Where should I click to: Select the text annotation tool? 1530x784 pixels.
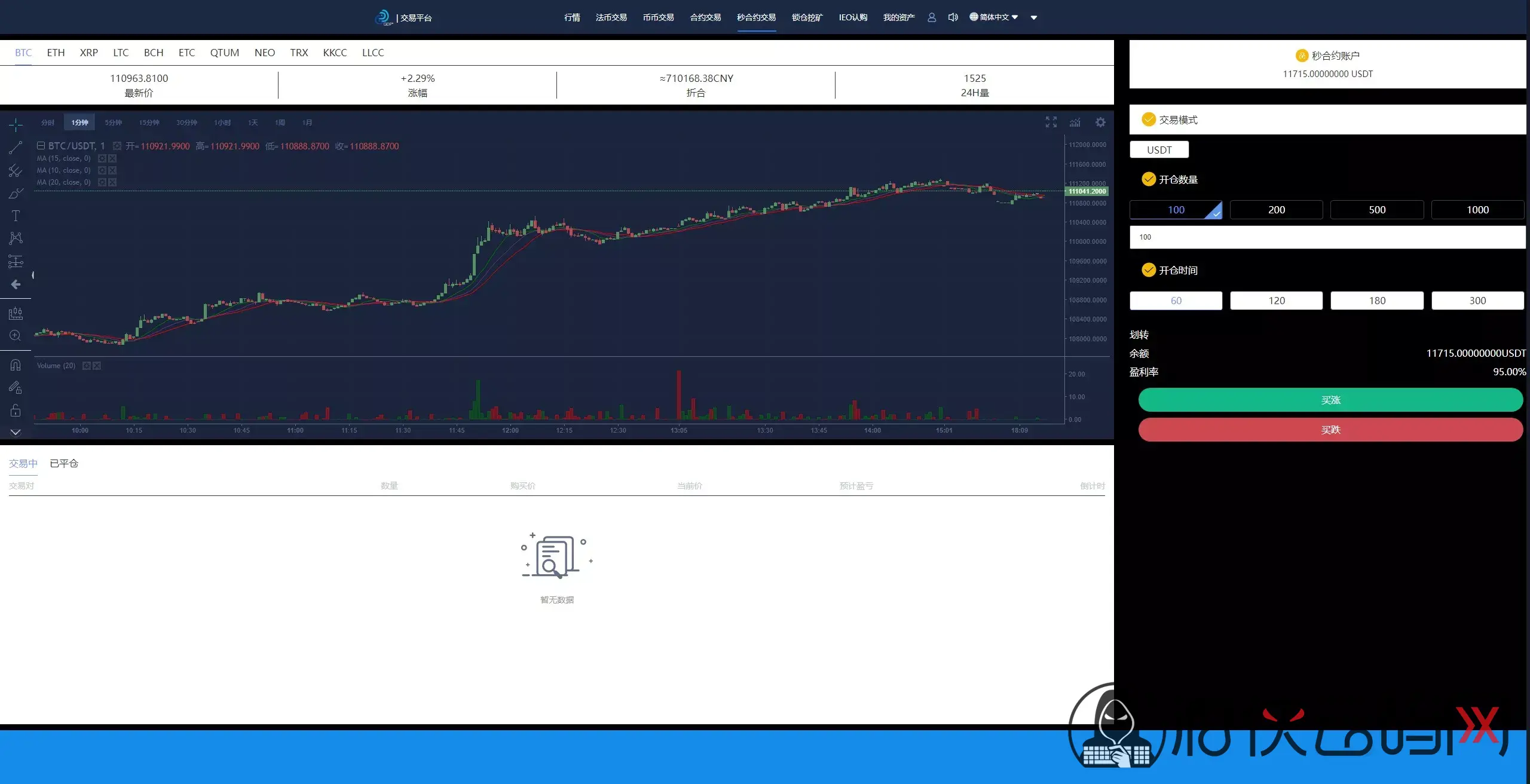[x=16, y=216]
